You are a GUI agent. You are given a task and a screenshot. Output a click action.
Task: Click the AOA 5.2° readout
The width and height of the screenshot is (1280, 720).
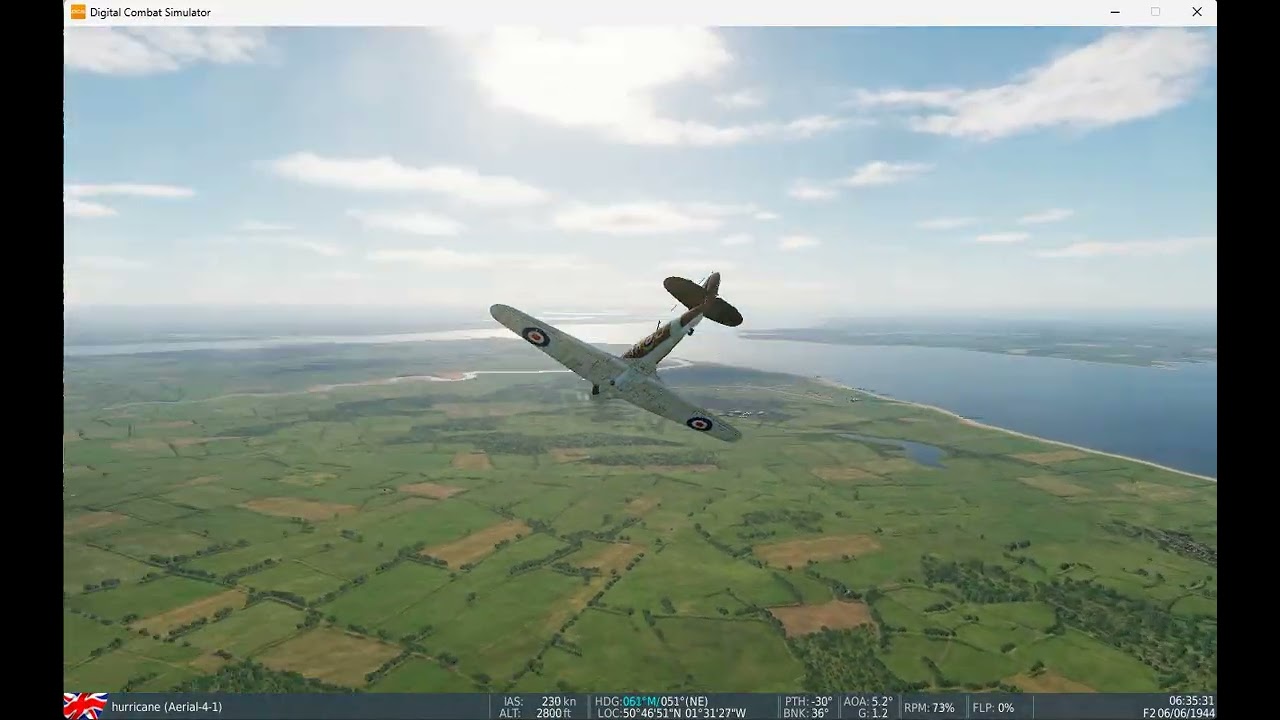(x=868, y=701)
